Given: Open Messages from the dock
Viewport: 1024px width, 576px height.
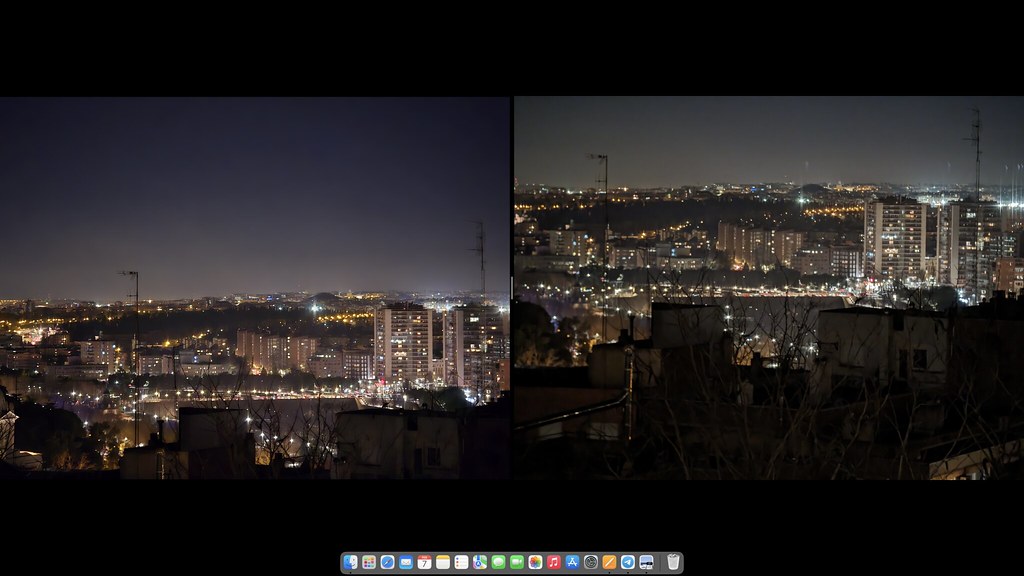Looking at the screenshot, I should coord(498,562).
